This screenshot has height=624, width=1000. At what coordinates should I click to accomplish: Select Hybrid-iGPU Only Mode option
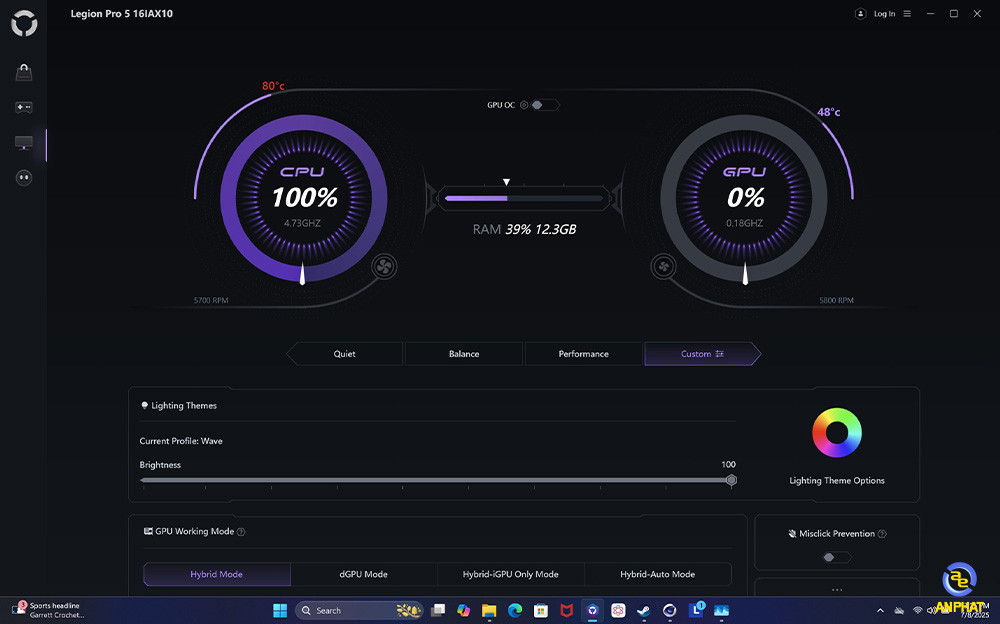[x=511, y=574]
